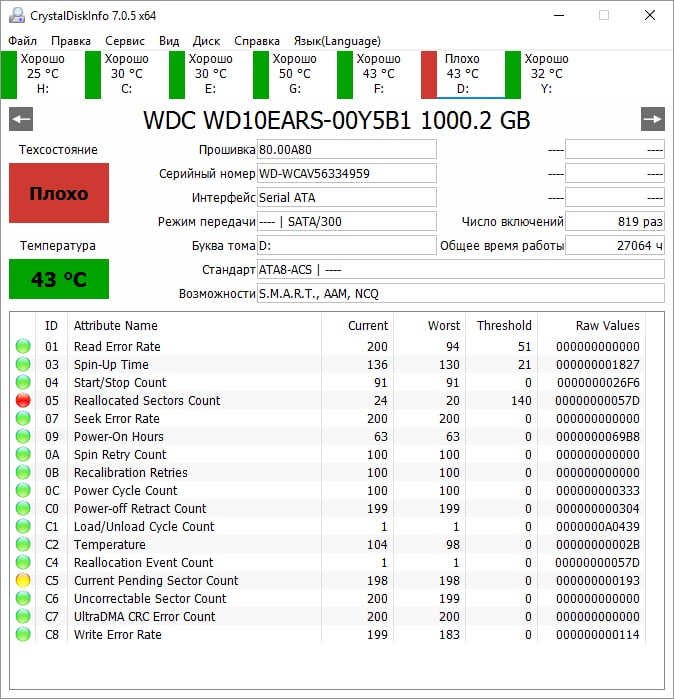
Task: Click the disk title WDC WD10EARS-00Y5B1 1000.2 GB
Action: 337,120
